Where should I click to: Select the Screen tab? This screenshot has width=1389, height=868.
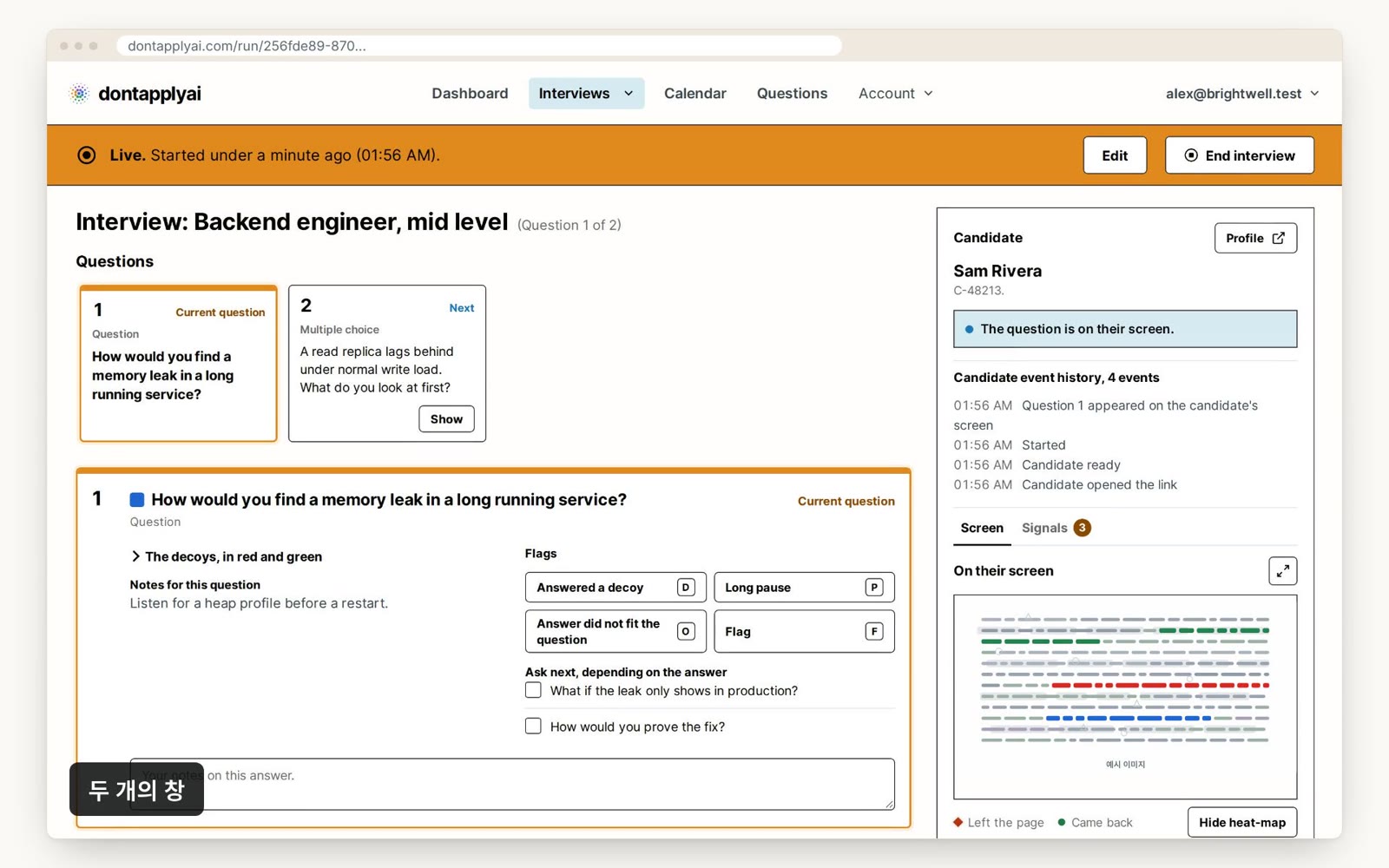pyautogui.click(x=982, y=528)
